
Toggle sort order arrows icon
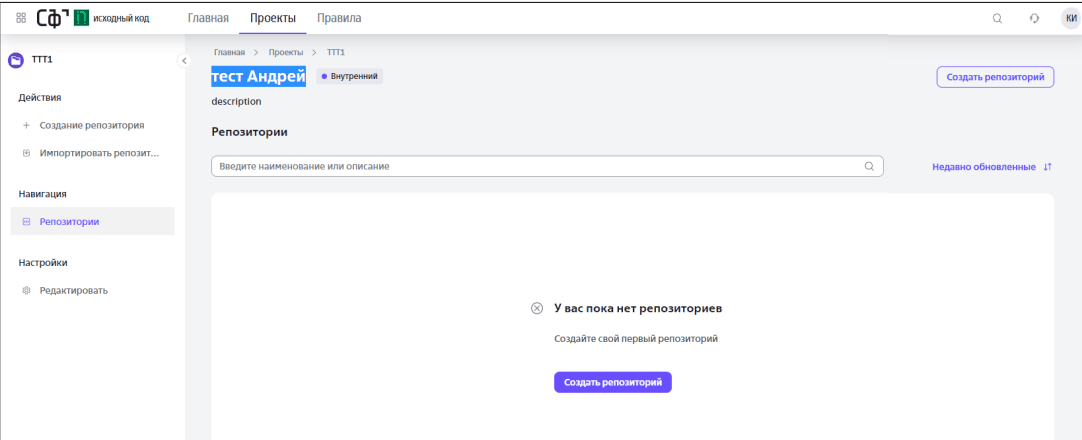click(1047, 167)
